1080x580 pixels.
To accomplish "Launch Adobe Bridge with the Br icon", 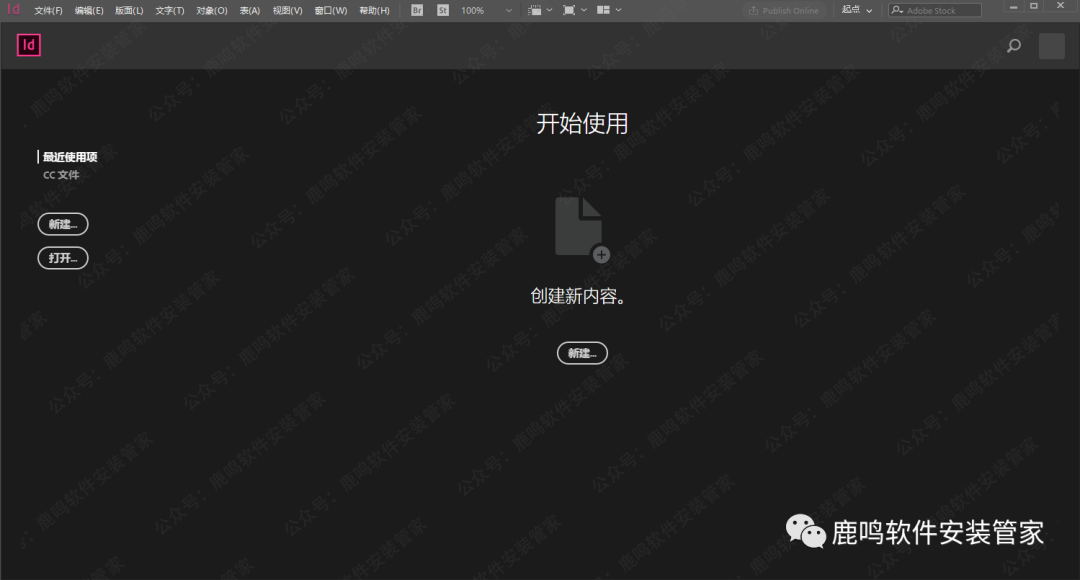I will pyautogui.click(x=417, y=10).
